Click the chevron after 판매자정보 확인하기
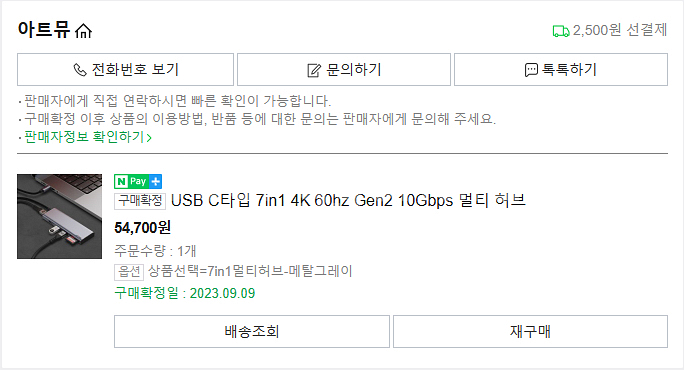The width and height of the screenshot is (684, 370). 149,138
